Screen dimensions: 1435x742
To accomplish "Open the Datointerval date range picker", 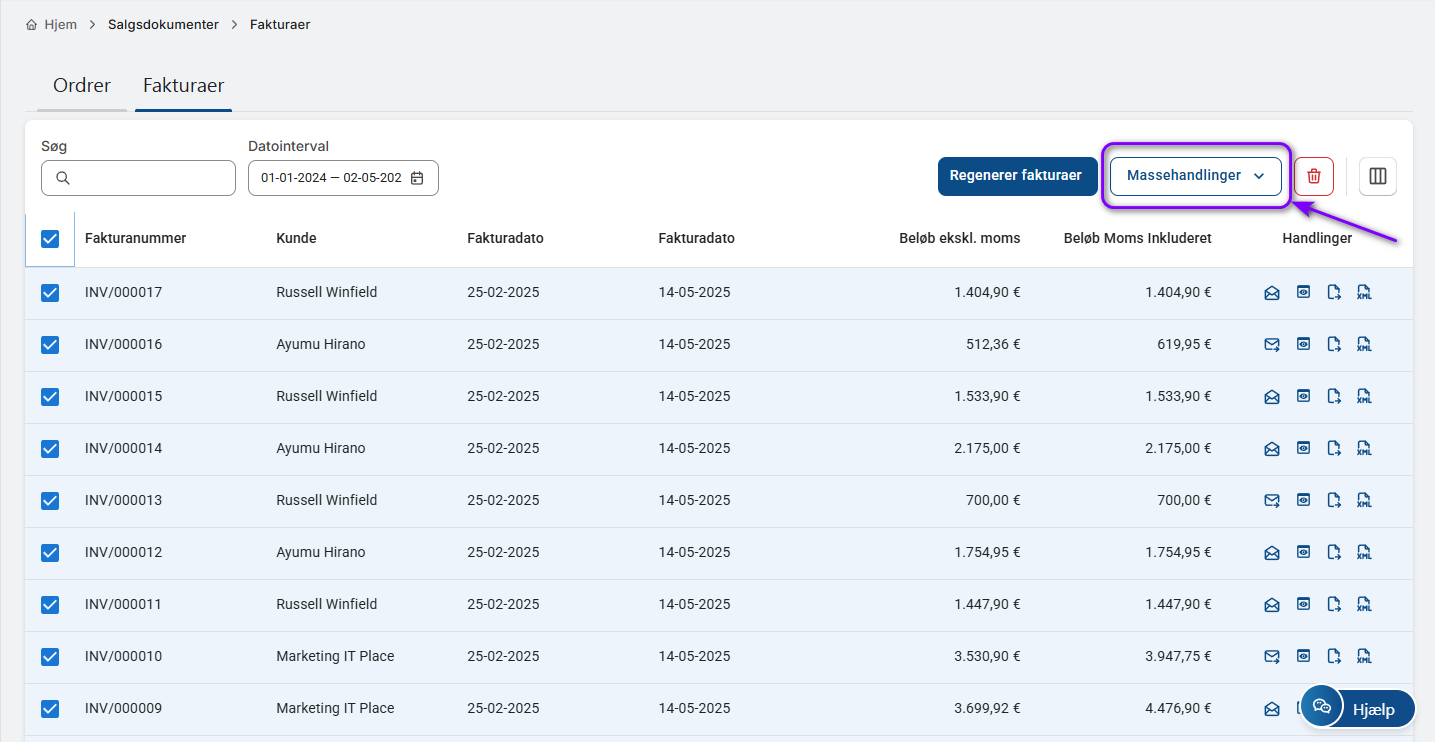I will click(x=343, y=178).
